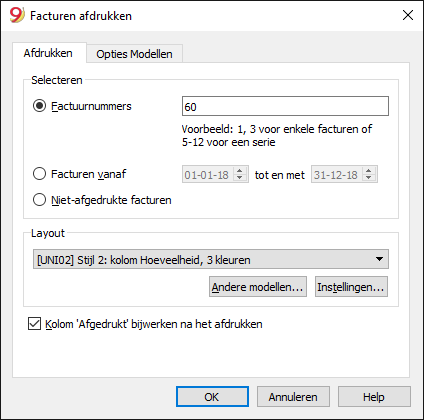
Task: Increase the end date 31-12-18 with up arrow
Action: click(x=369, y=170)
